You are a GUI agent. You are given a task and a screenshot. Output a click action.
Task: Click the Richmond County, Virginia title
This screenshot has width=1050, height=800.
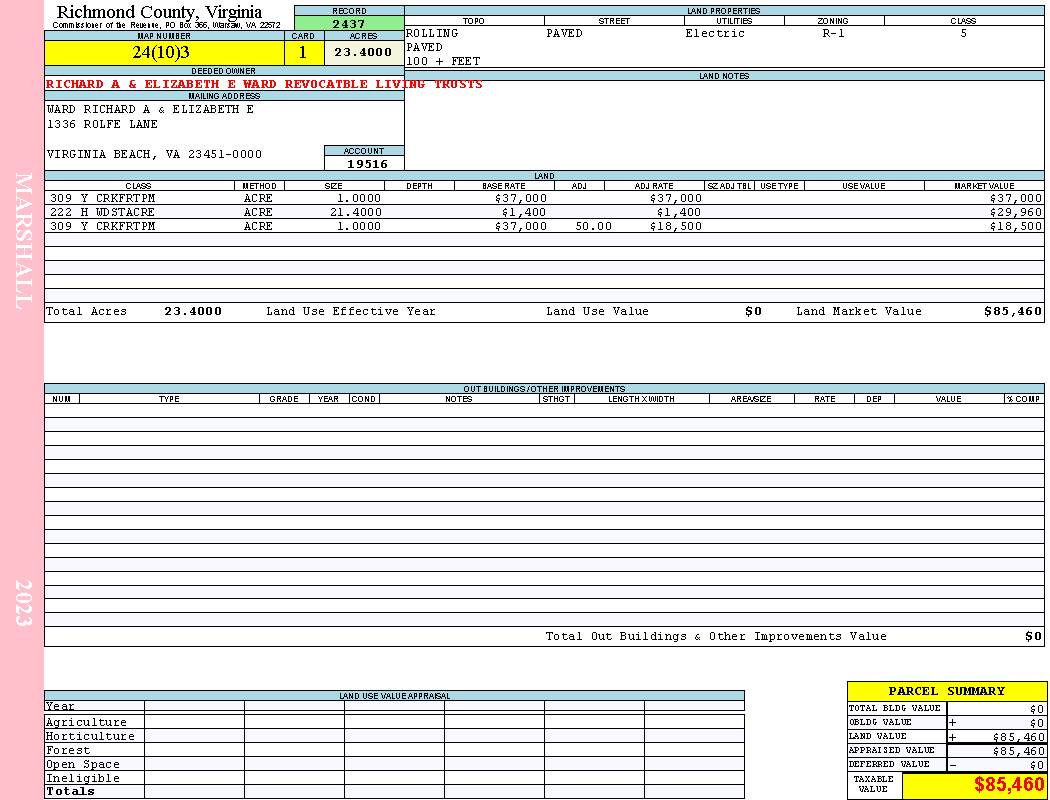(159, 12)
